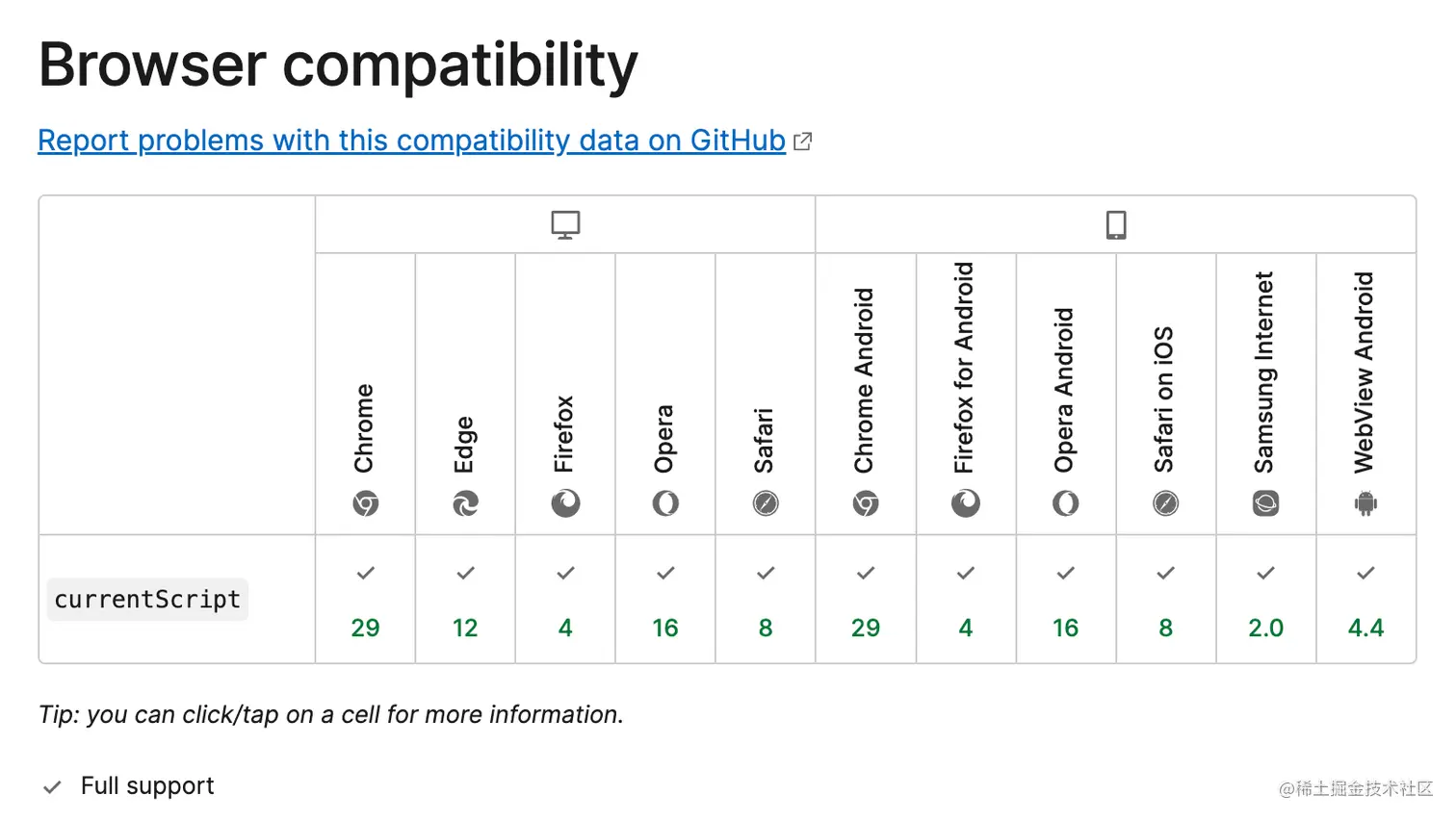Expand the Firefox for Android 4 cell
The image size is (1456, 821).
coord(965,600)
